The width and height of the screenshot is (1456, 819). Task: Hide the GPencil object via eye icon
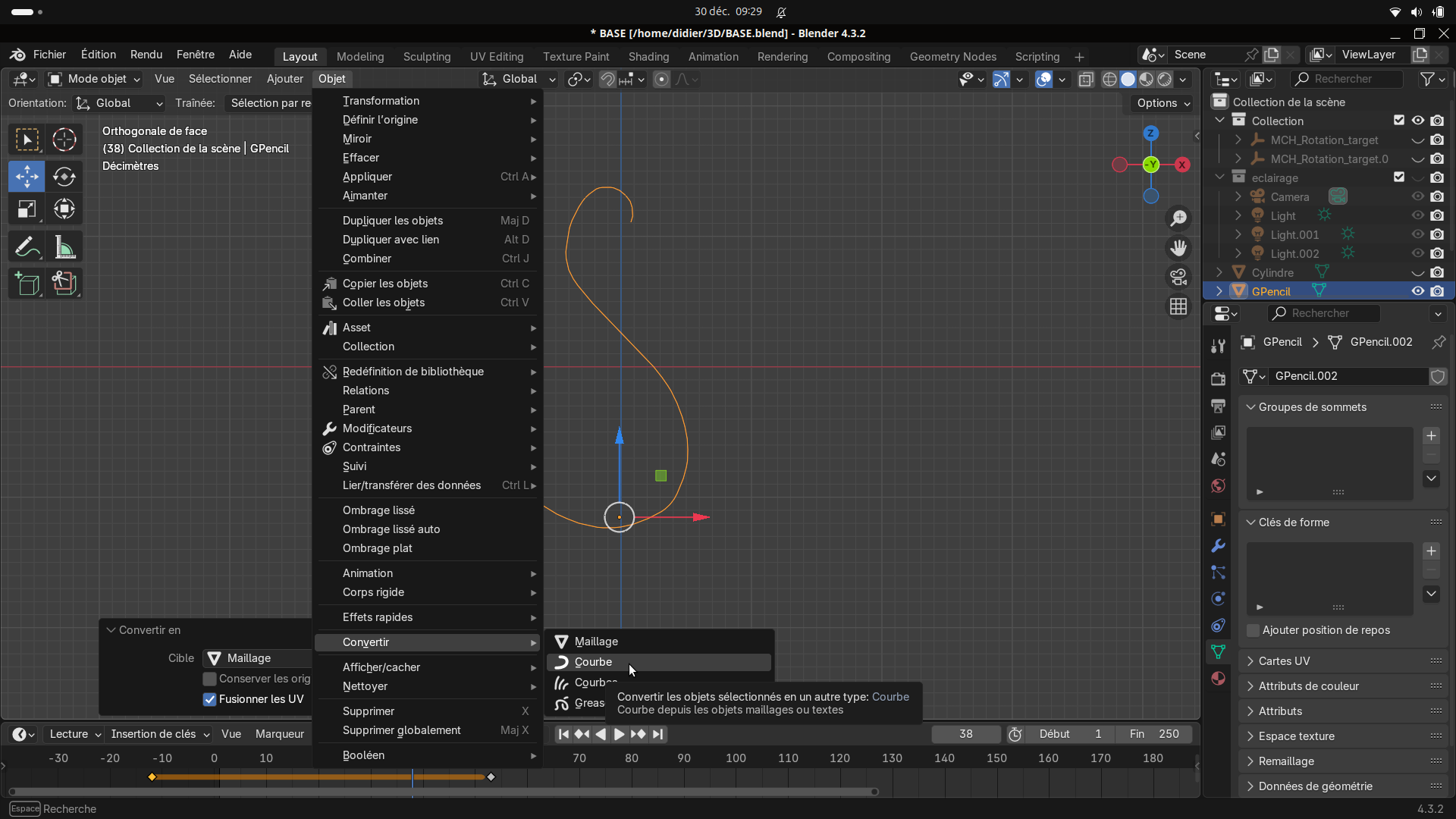point(1417,291)
